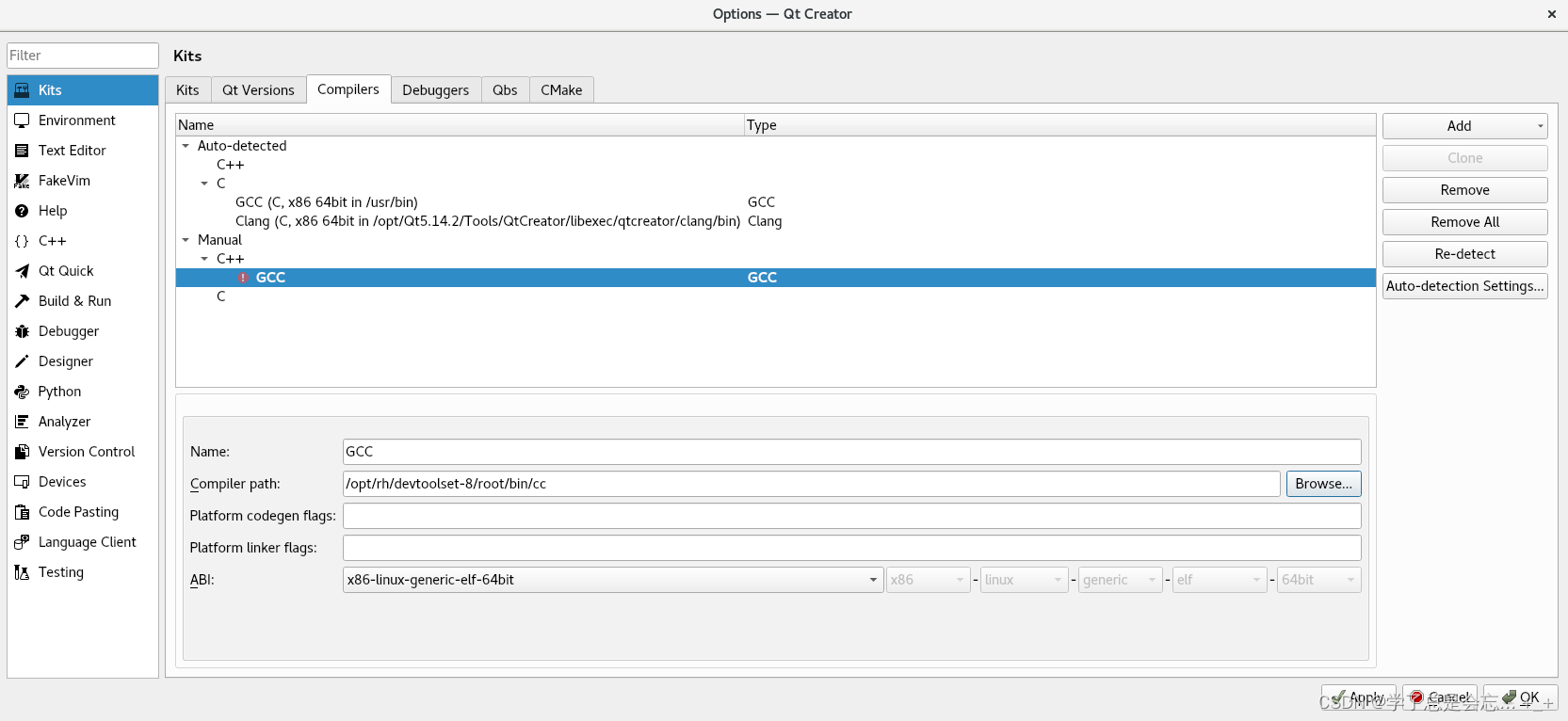
Task: Open the Analyzer settings icon
Action: coord(22,422)
